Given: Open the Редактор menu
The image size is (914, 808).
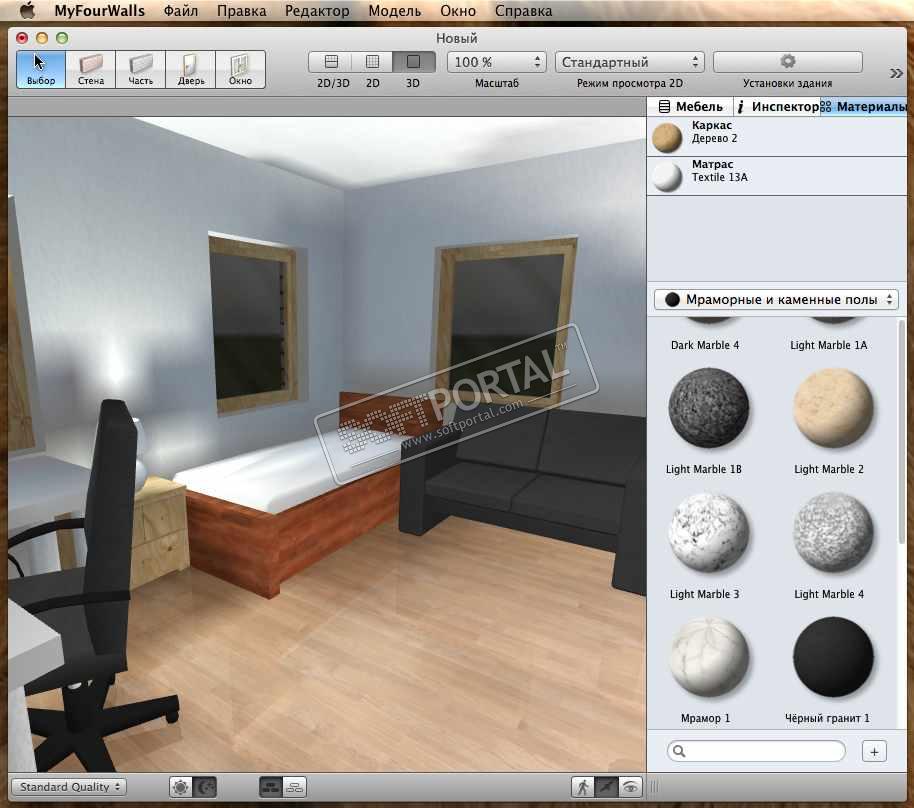Looking at the screenshot, I should [x=317, y=10].
